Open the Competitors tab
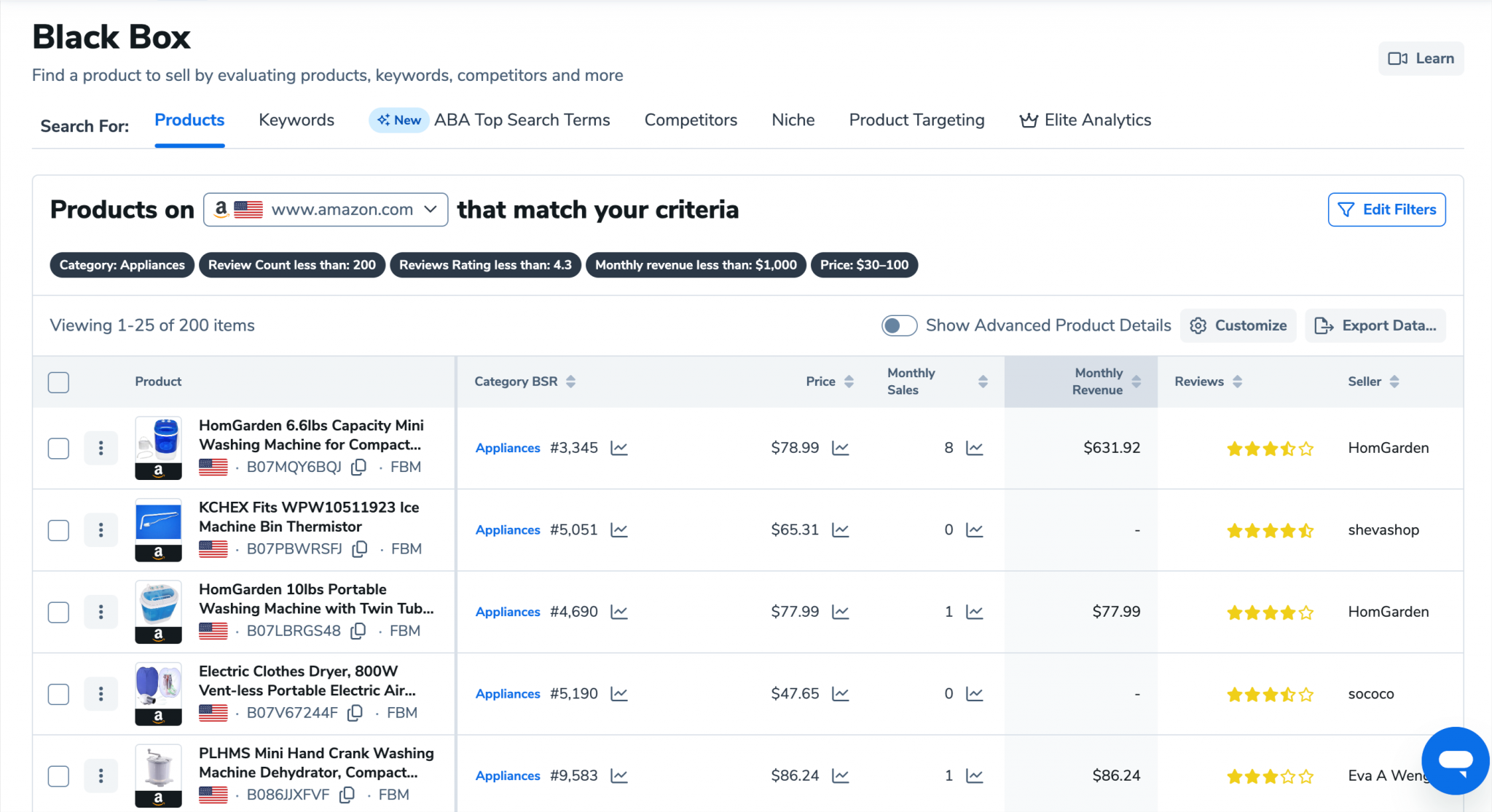The image size is (1492, 812). (690, 119)
